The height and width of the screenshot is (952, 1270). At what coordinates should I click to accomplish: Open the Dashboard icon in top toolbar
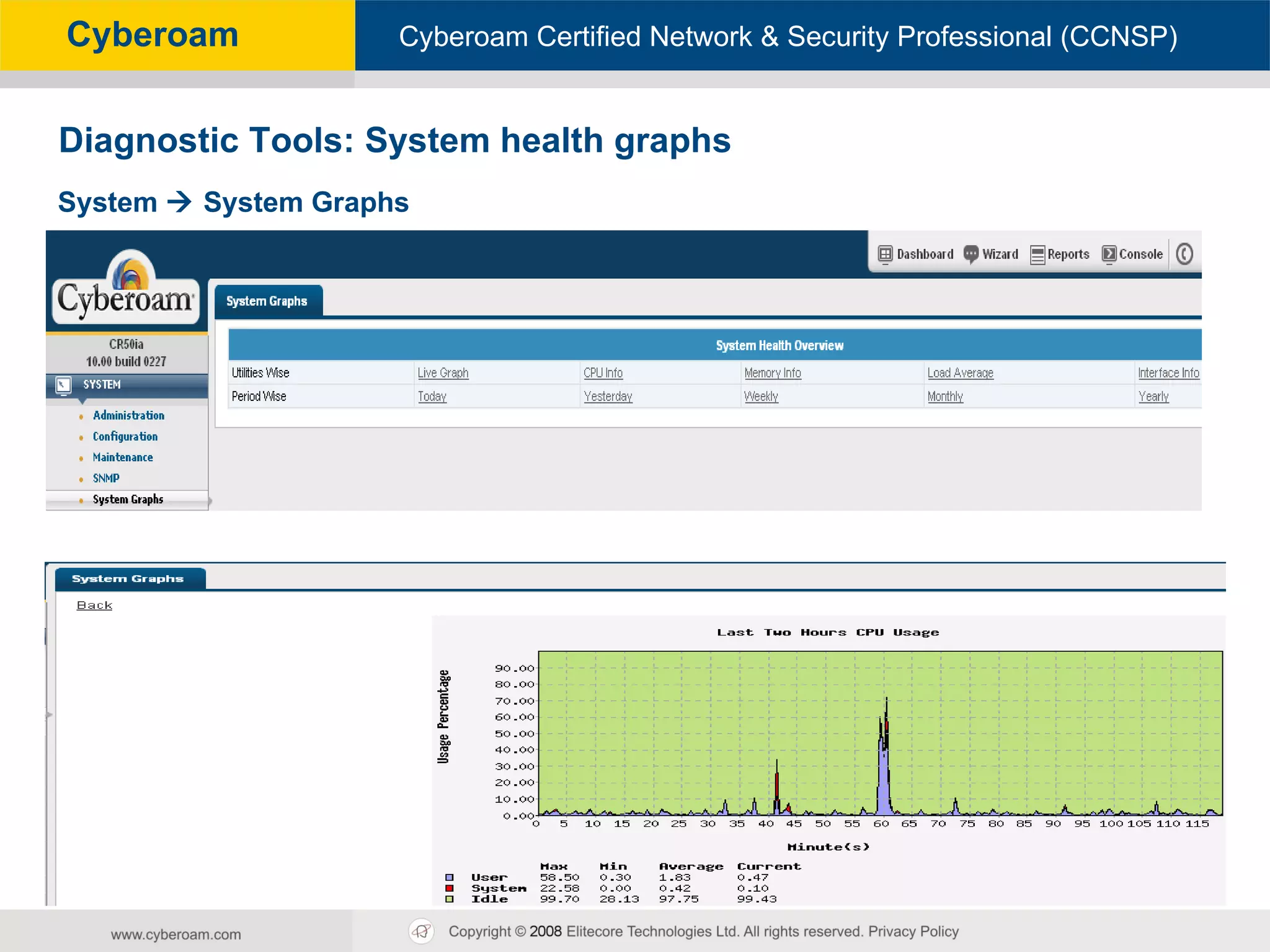coord(885,254)
